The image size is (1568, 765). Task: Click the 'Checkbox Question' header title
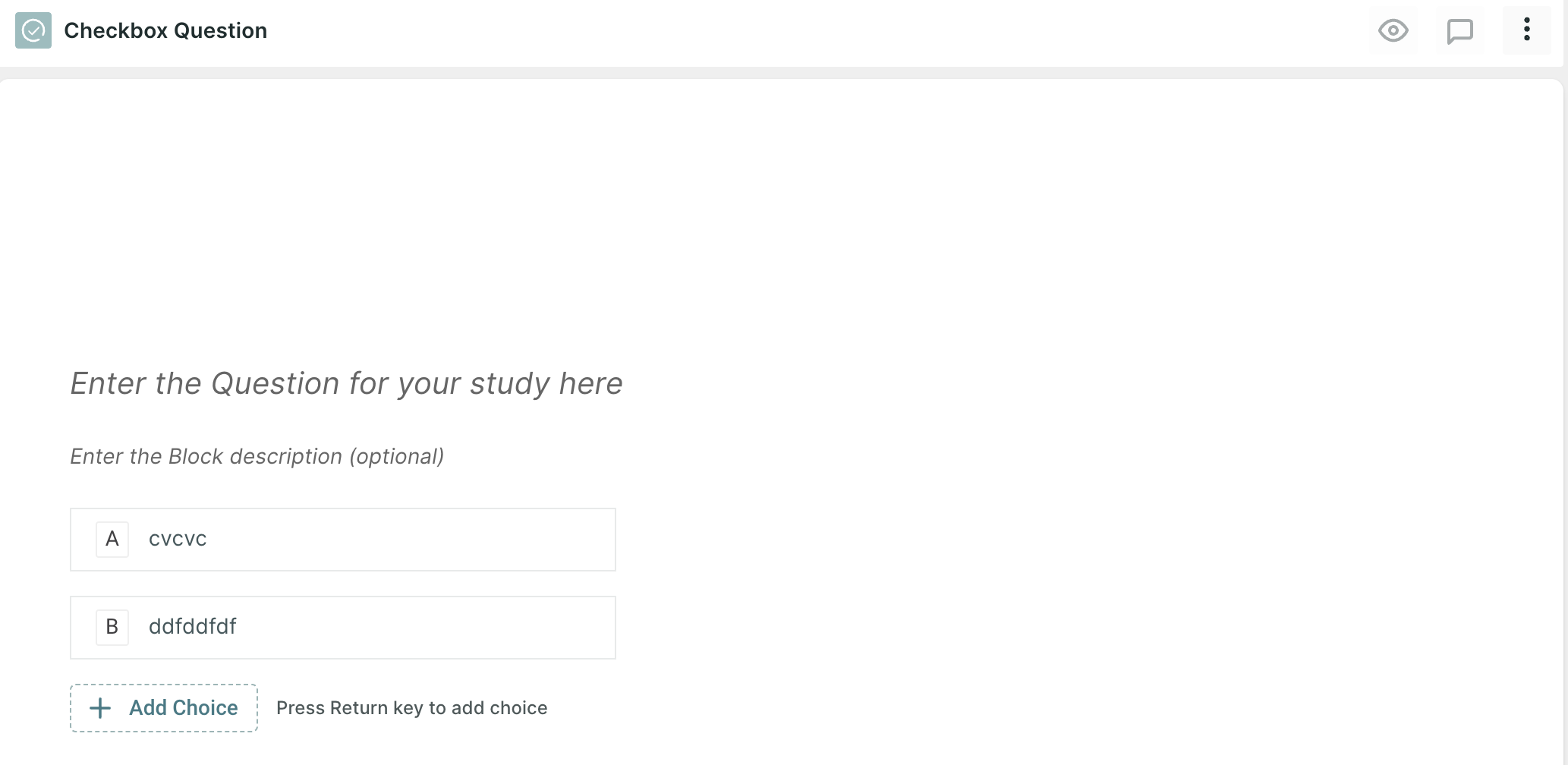[165, 30]
